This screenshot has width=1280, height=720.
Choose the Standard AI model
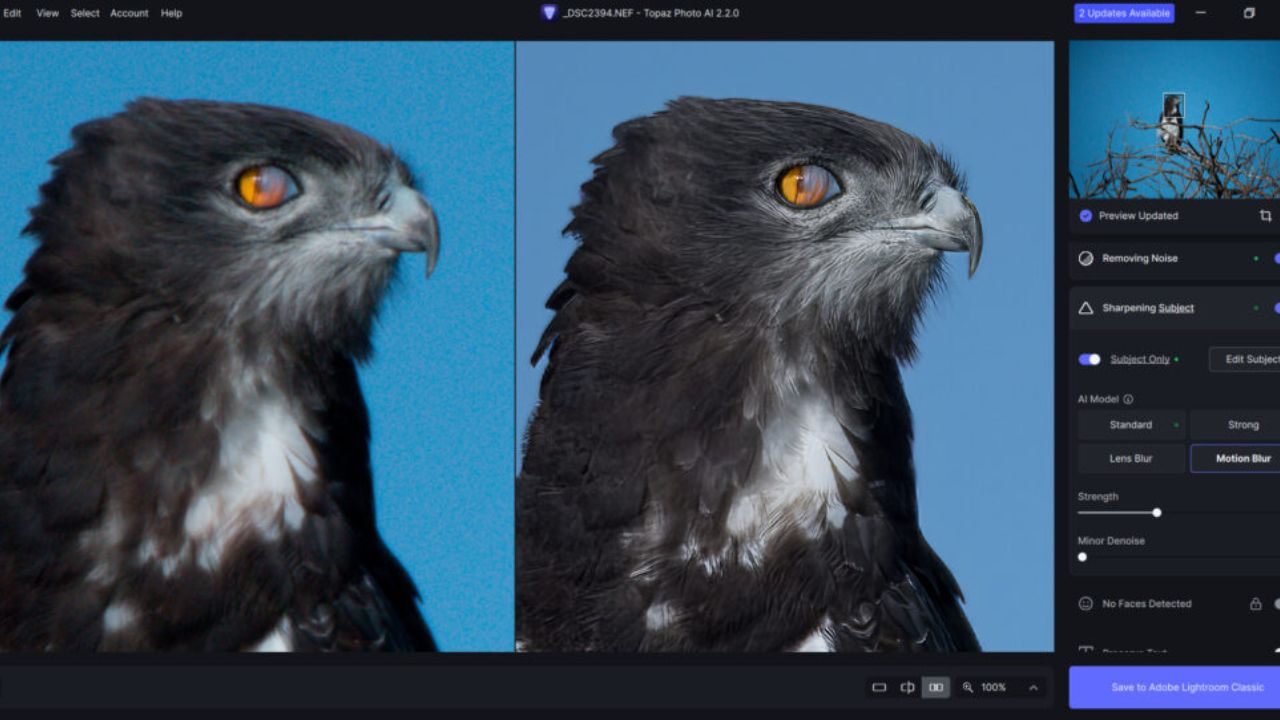(x=1131, y=425)
